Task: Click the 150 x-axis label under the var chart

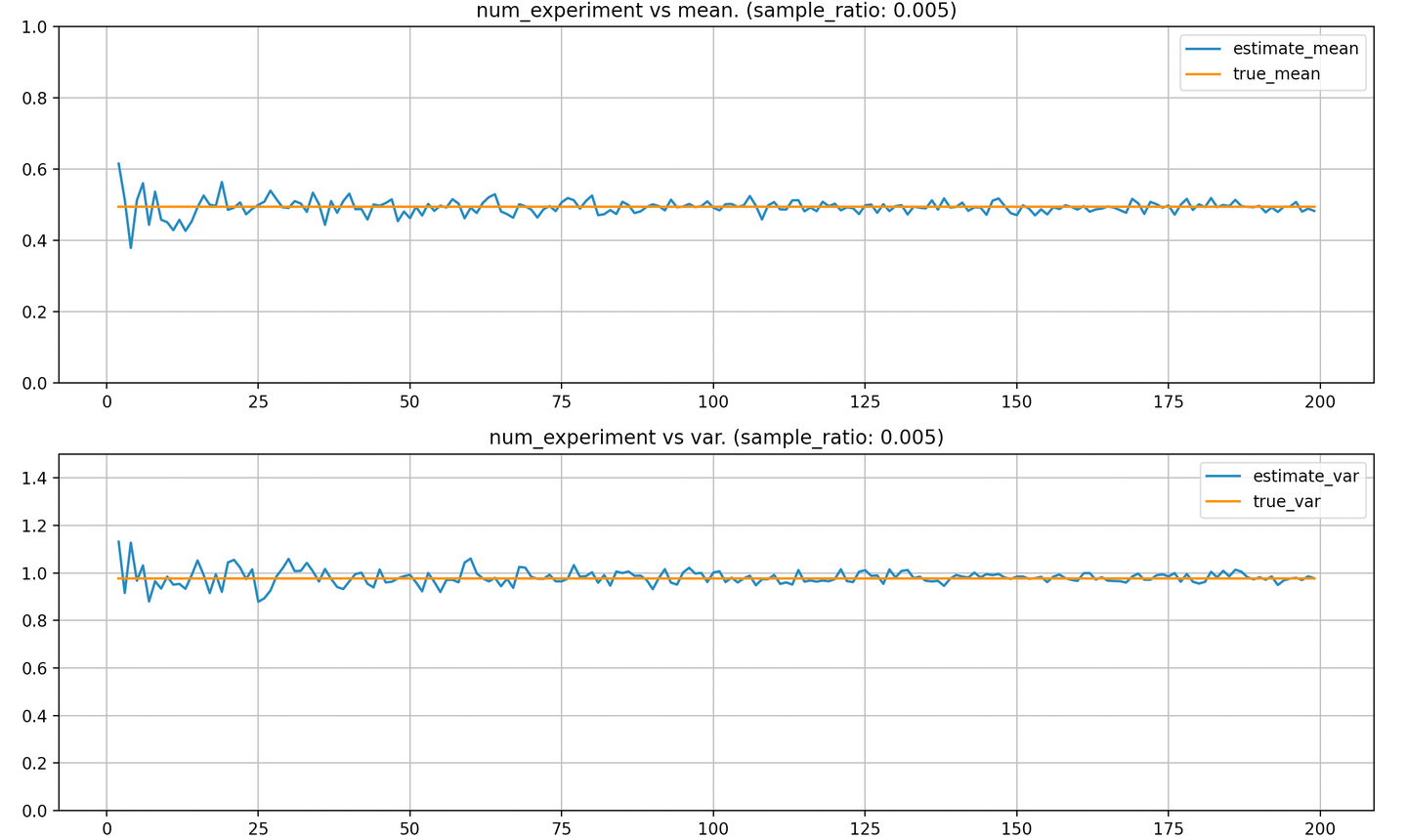Action: click(1017, 829)
